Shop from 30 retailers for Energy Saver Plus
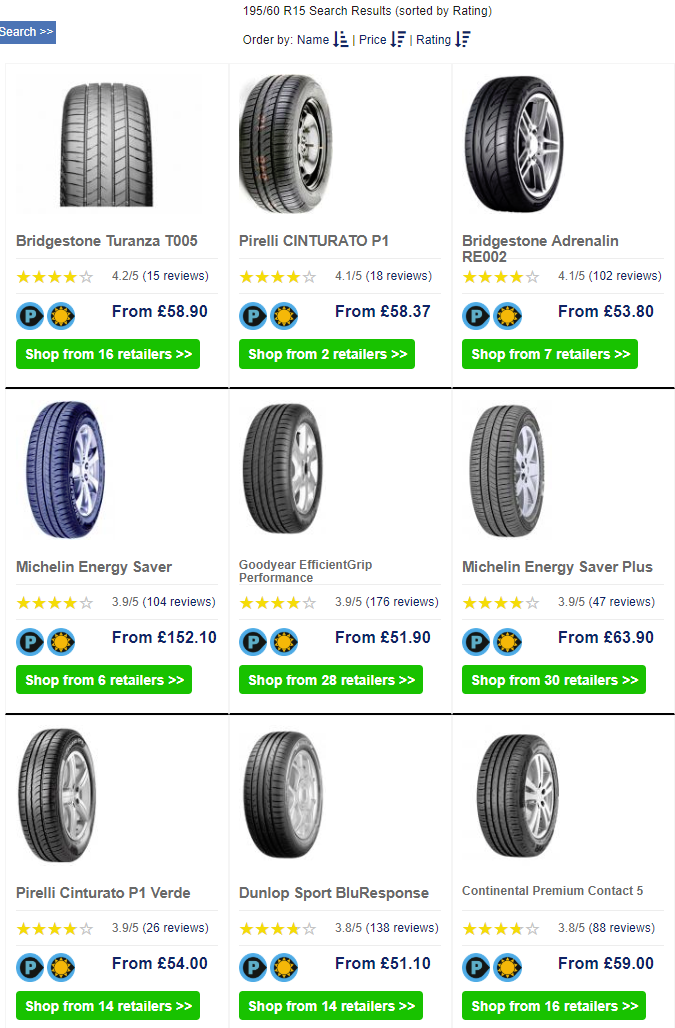 pyautogui.click(x=554, y=680)
